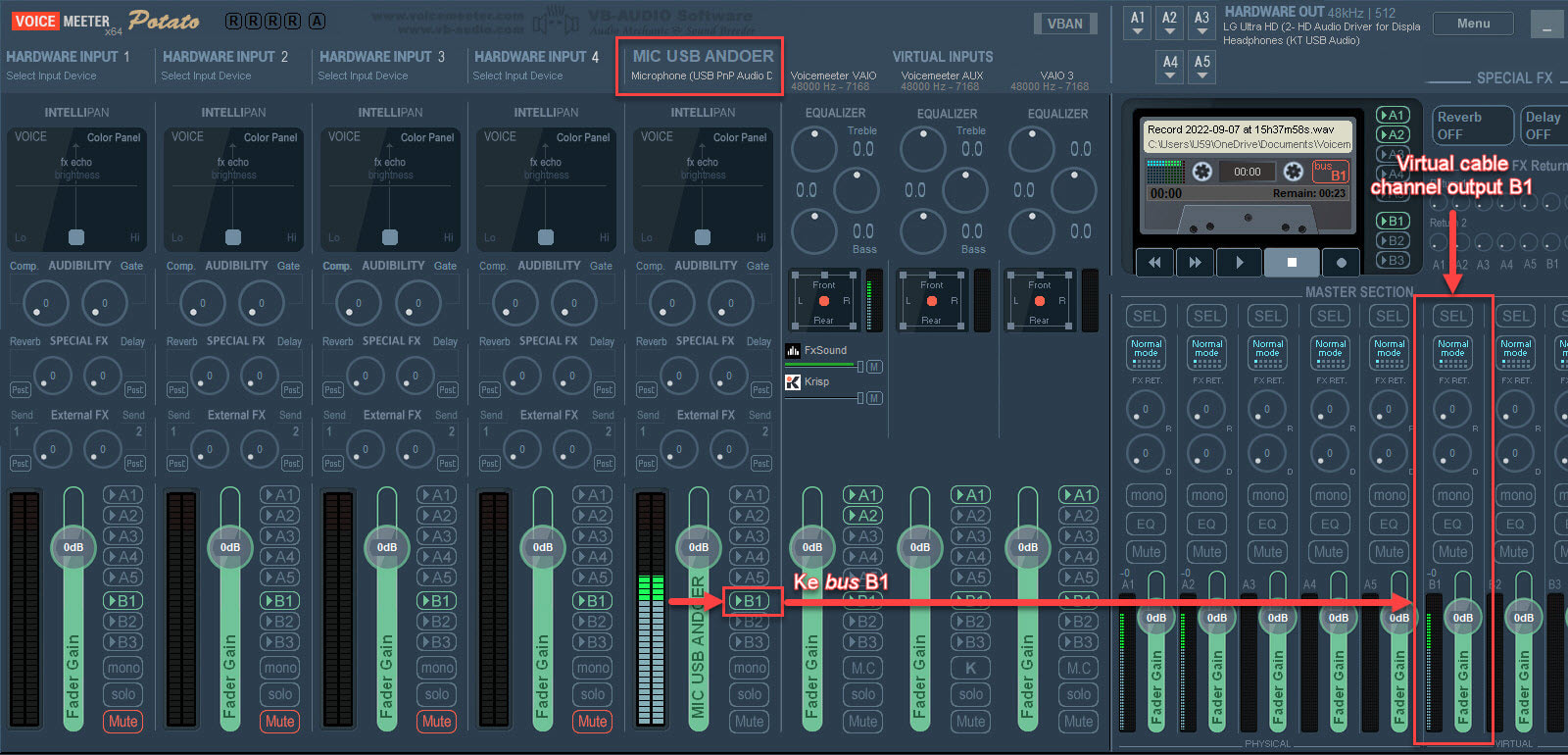Click Hardware Input 2 gate knob

point(261,303)
